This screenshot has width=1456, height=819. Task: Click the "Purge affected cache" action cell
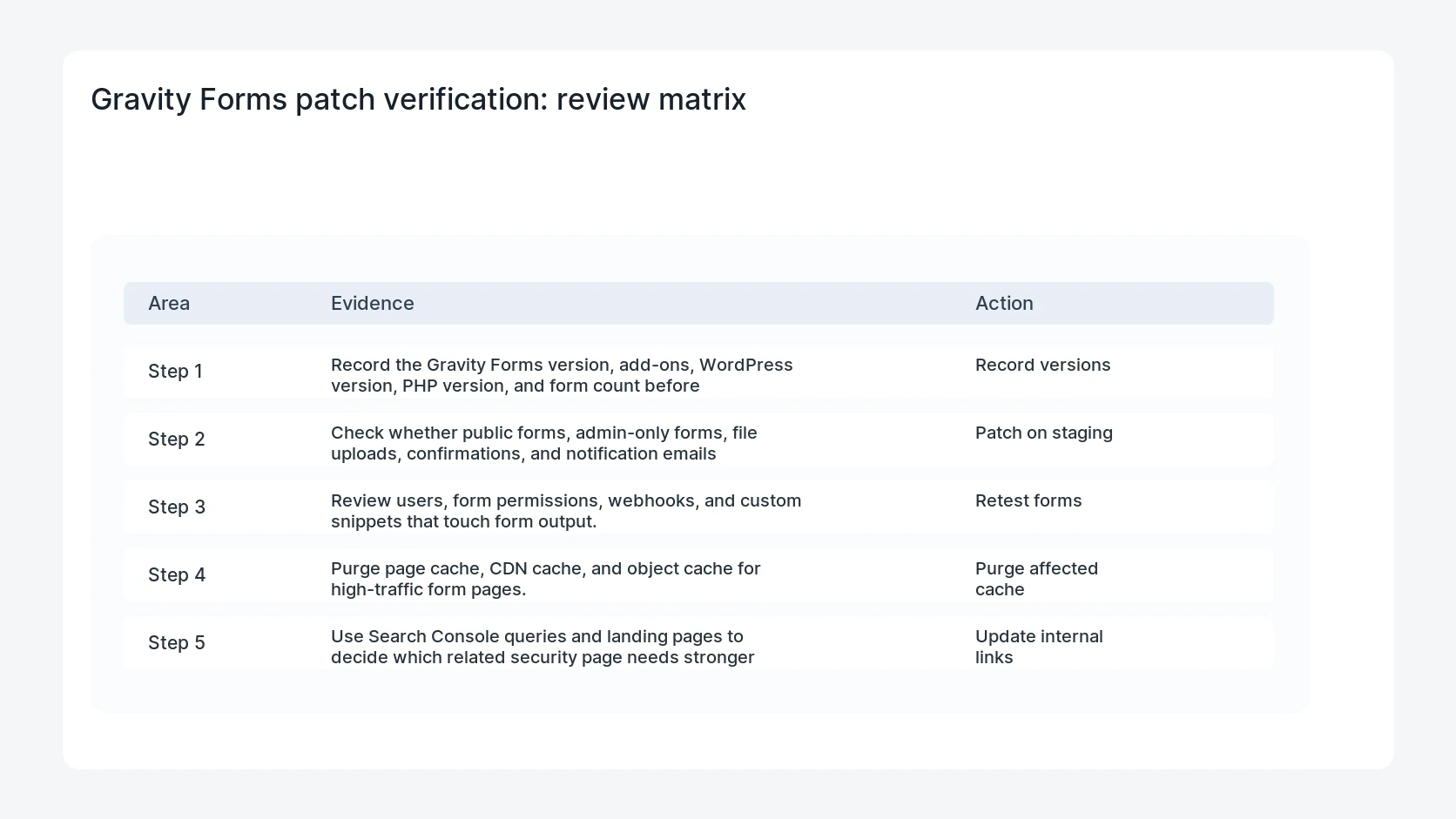click(x=1036, y=579)
